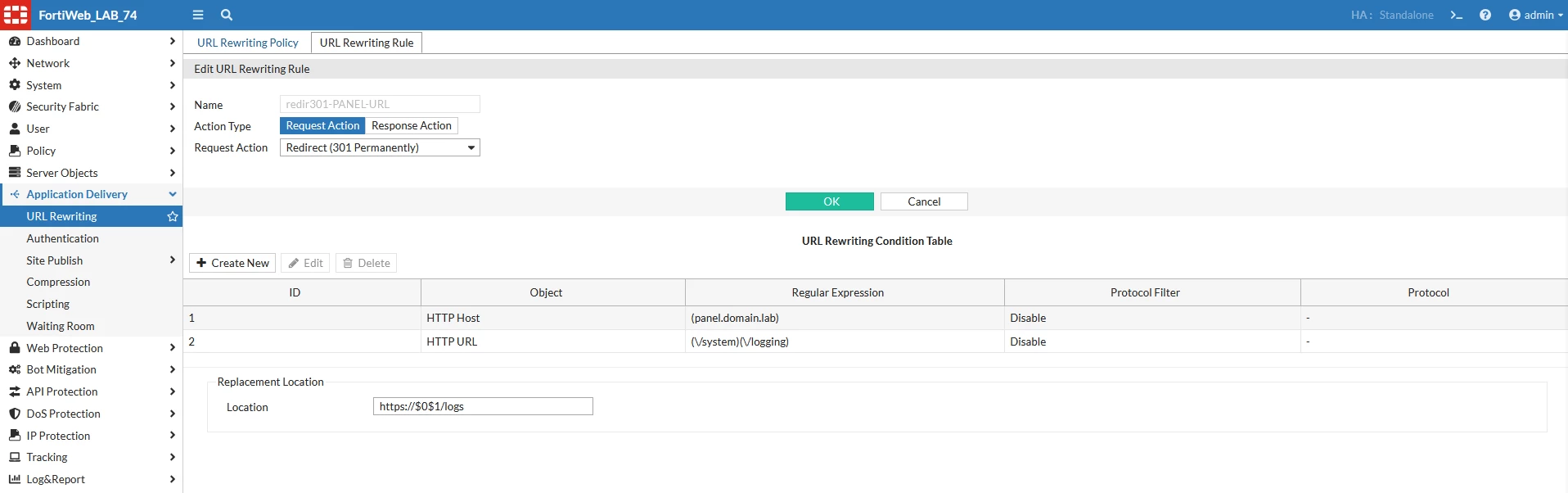Expand the System menu chevron
The image size is (1568, 493).
pos(172,85)
